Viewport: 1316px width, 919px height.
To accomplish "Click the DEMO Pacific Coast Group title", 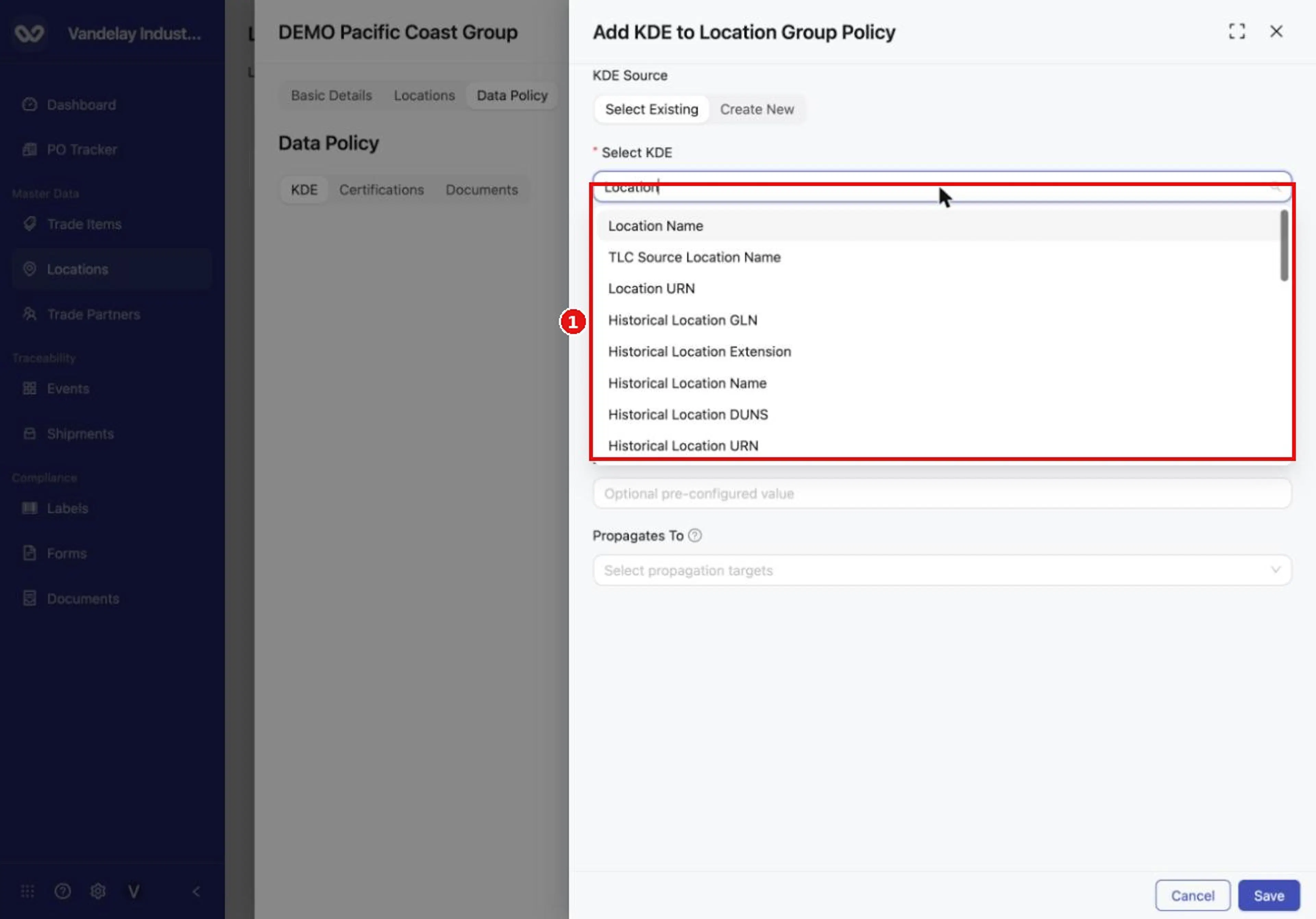I will pyautogui.click(x=398, y=32).
